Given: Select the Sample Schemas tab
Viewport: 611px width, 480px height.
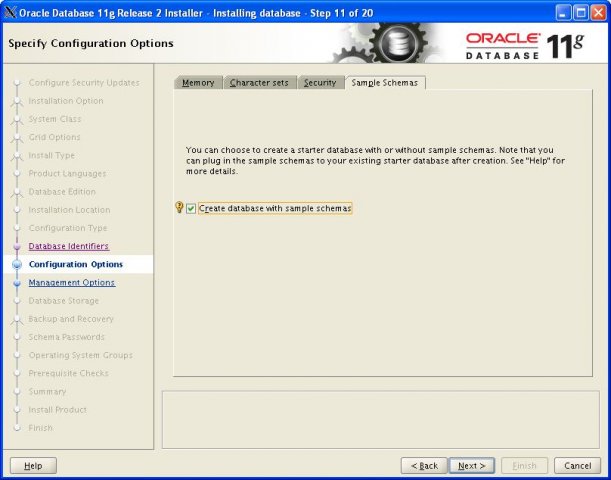Looking at the screenshot, I should click(x=385, y=83).
